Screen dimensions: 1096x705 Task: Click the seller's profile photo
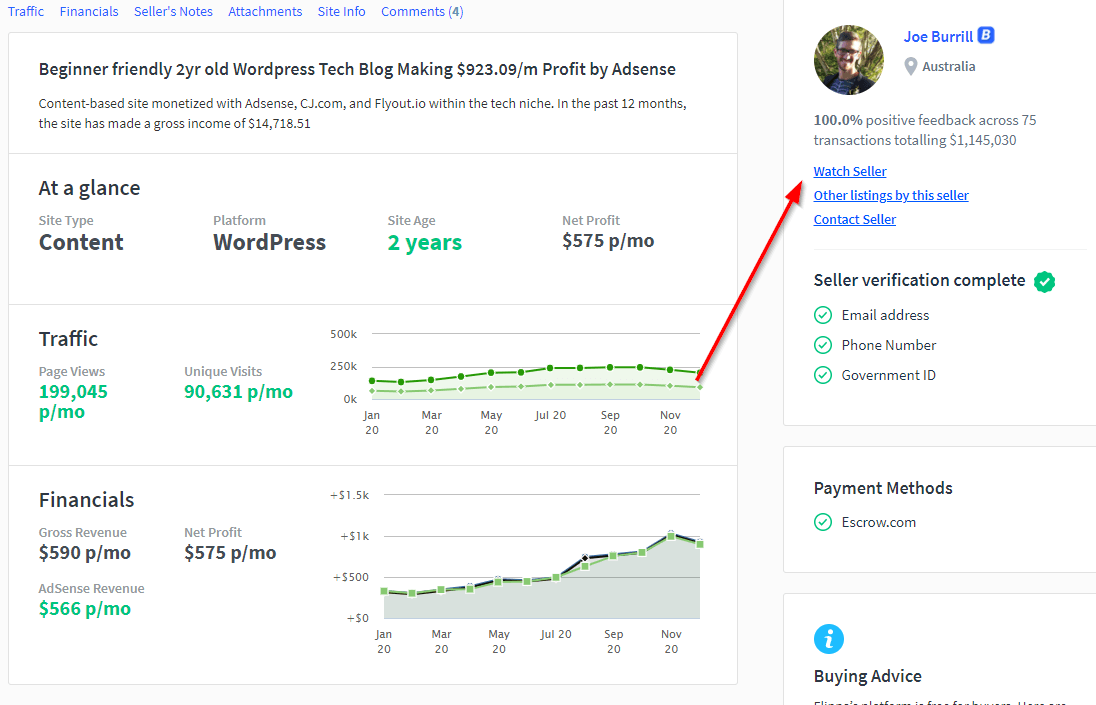(x=849, y=60)
